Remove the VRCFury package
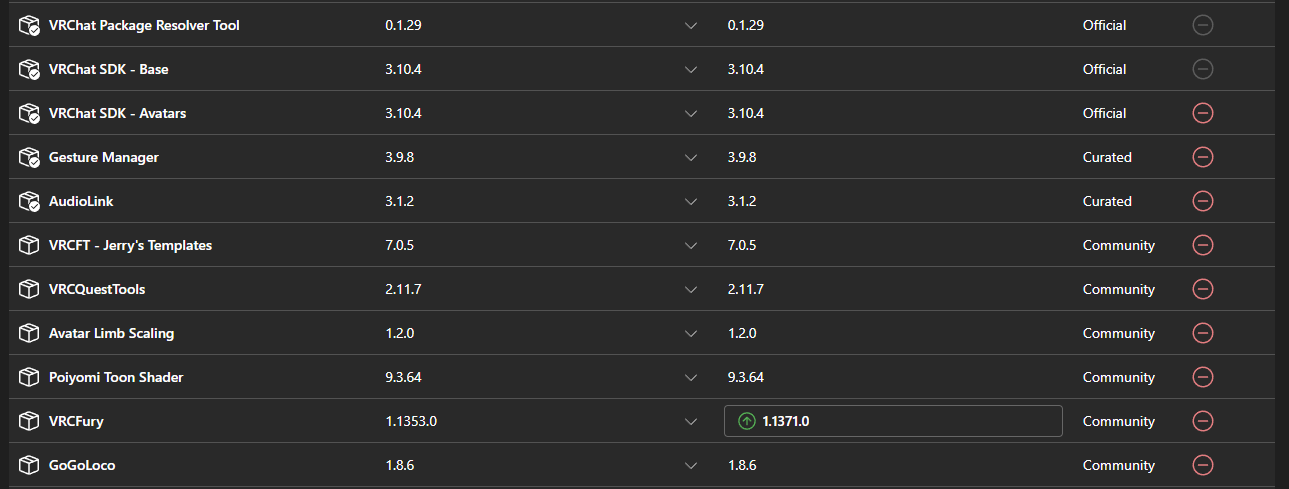The height and width of the screenshot is (489, 1289). point(1203,421)
